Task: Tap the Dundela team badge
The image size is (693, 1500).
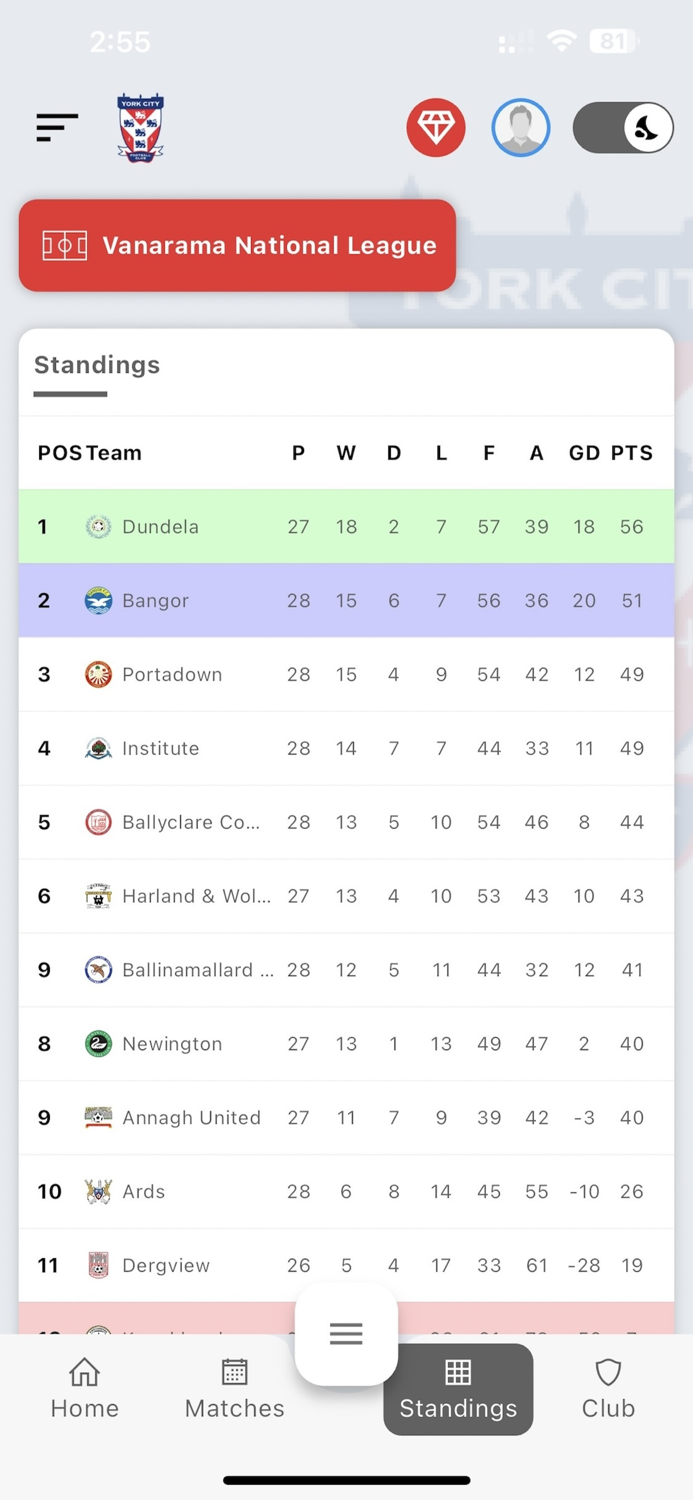Action: [x=97, y=526]
